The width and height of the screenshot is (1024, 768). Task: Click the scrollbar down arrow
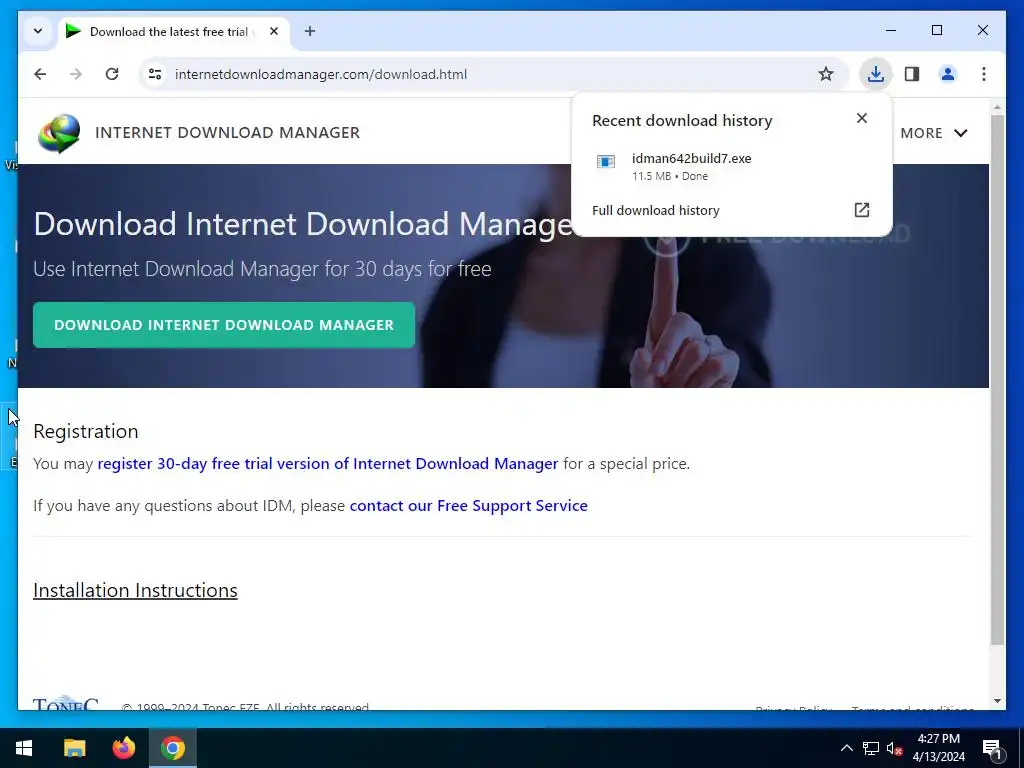click(x=997, y=701)
